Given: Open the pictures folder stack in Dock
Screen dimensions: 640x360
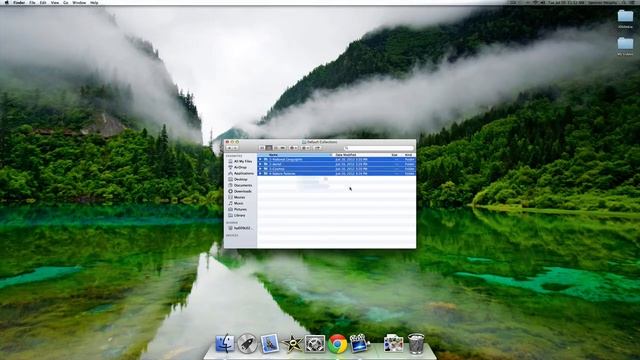Looking at the screenshot, I should [x=393, y=344].
